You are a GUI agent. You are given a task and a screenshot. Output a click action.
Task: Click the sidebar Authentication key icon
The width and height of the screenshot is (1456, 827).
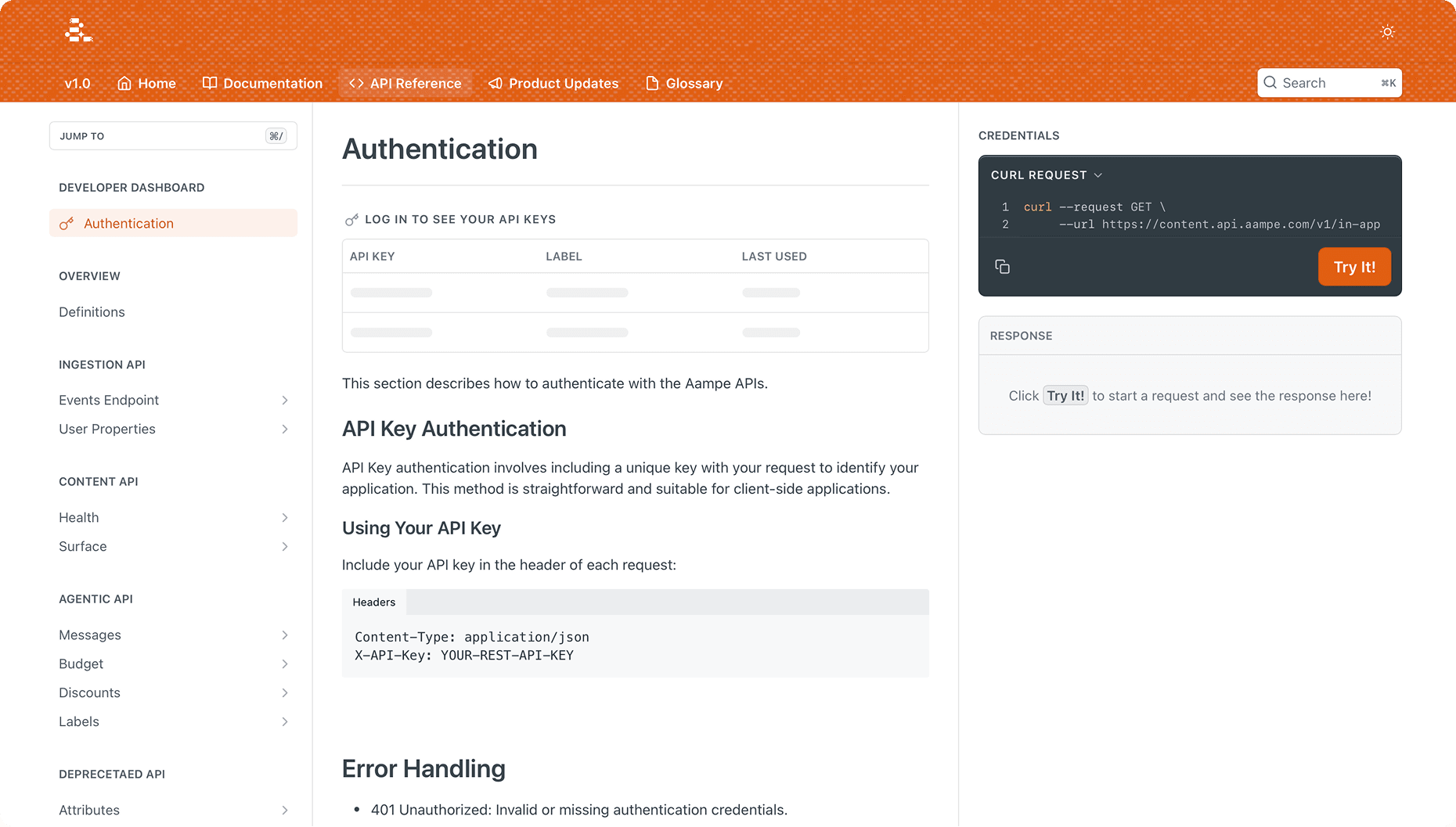[x=67, y=224]
